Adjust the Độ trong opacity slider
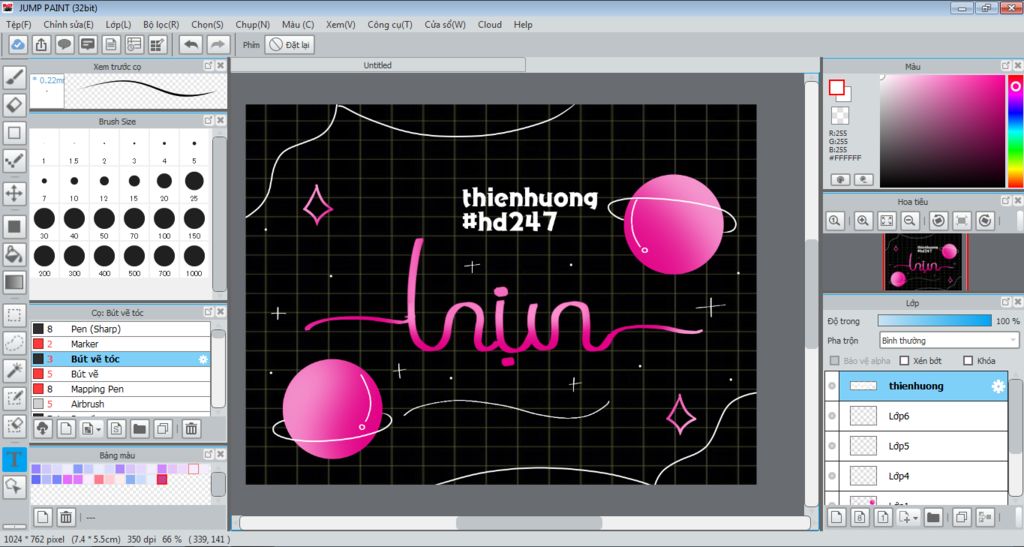The width and height of the screenshot is (1024, 547). (935, 321)
